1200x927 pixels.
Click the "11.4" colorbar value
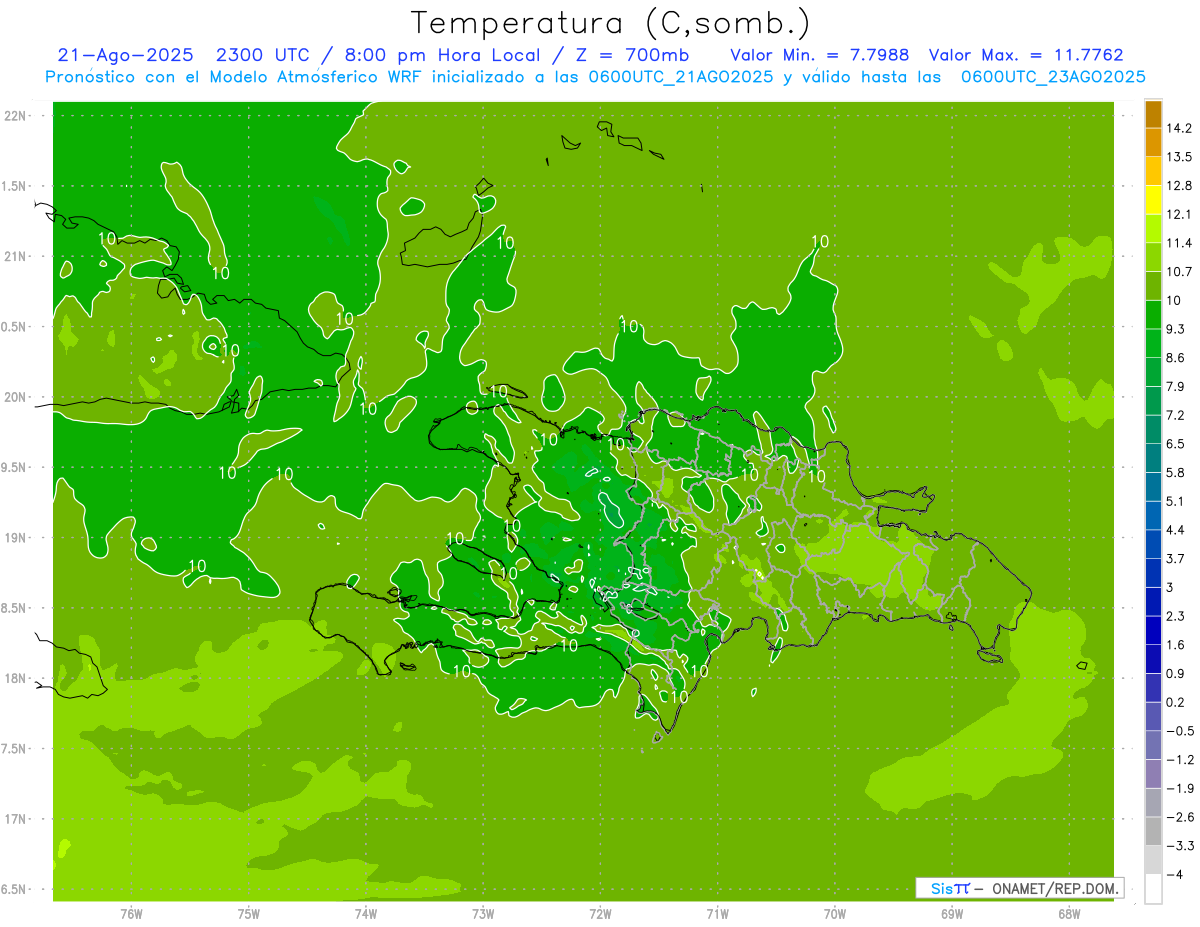pyautogui.click(x=1179, y=243)
